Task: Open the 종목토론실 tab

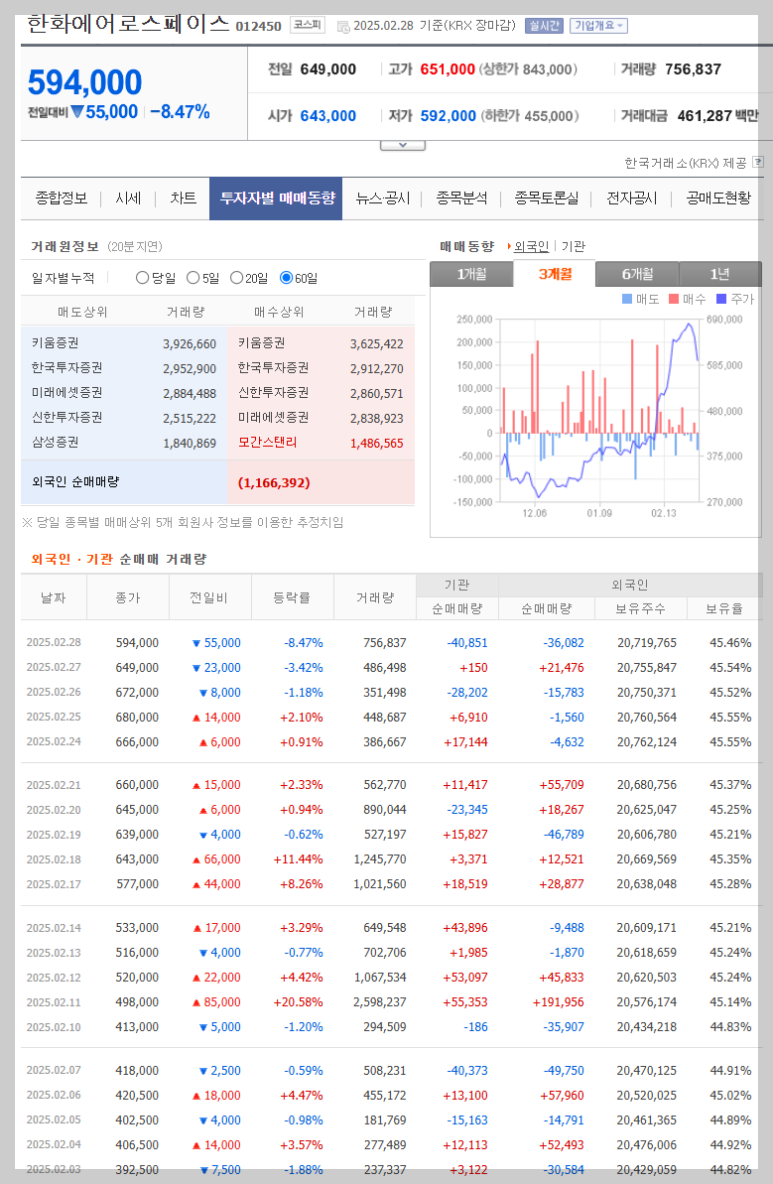Action: pyautogui.click(x=547, y=198)
